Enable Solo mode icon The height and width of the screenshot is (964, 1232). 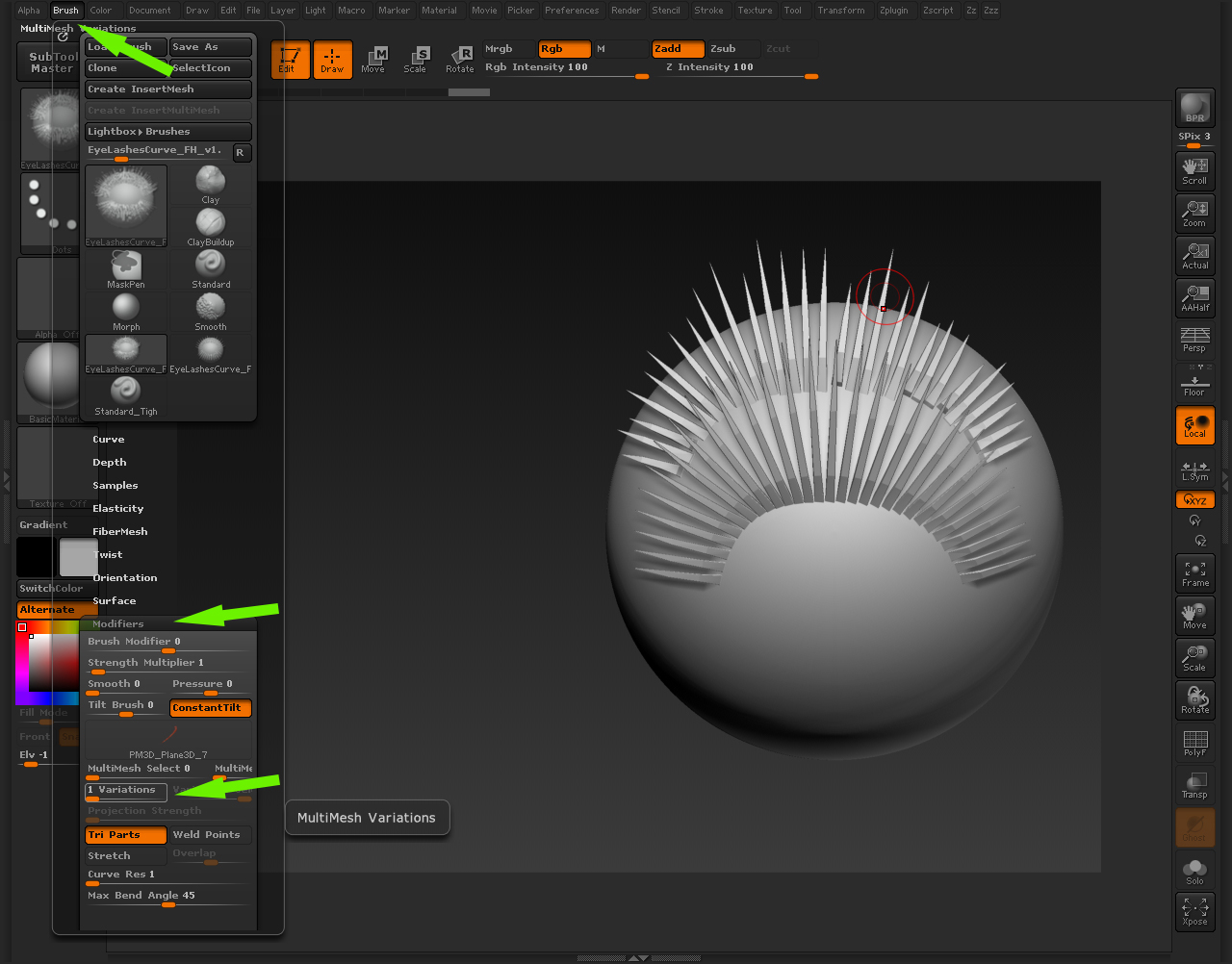[x=1194, y=872]
